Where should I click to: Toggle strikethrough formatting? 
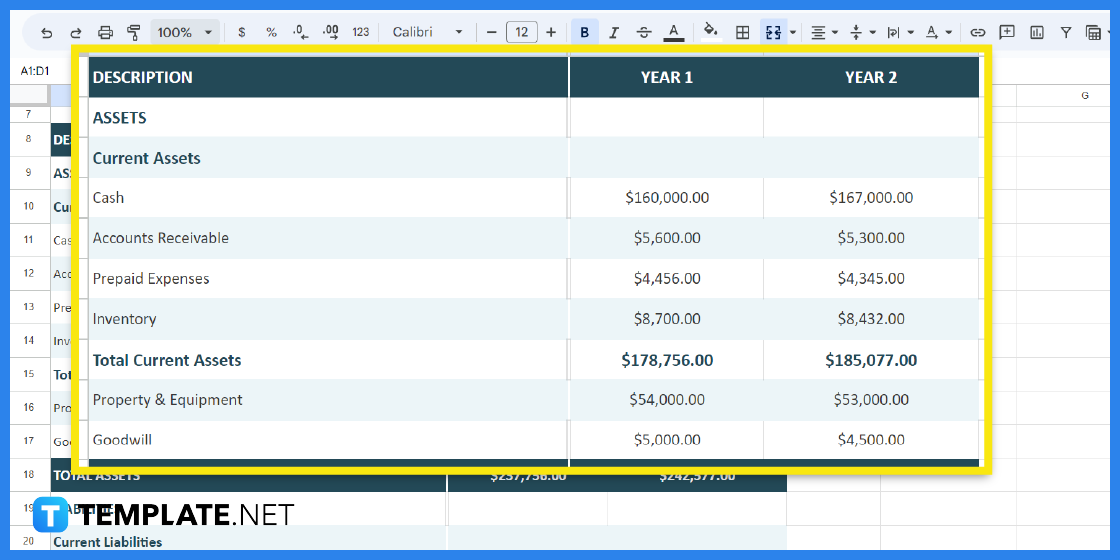644,32
